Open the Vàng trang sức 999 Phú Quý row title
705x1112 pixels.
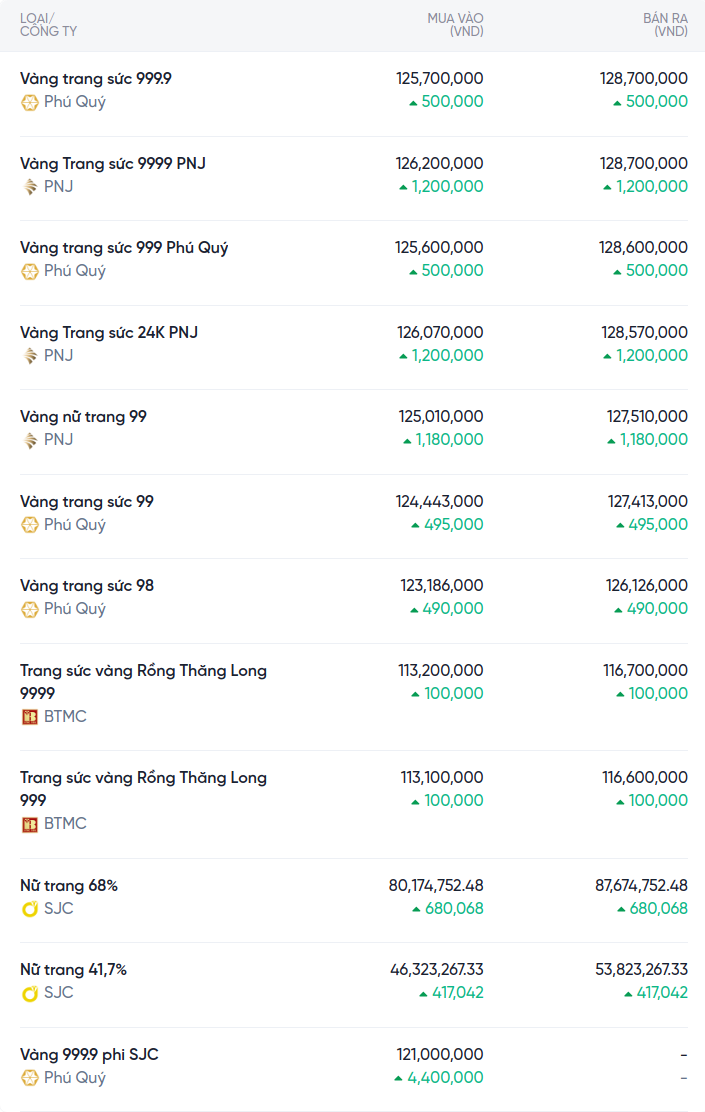(124, 247)
